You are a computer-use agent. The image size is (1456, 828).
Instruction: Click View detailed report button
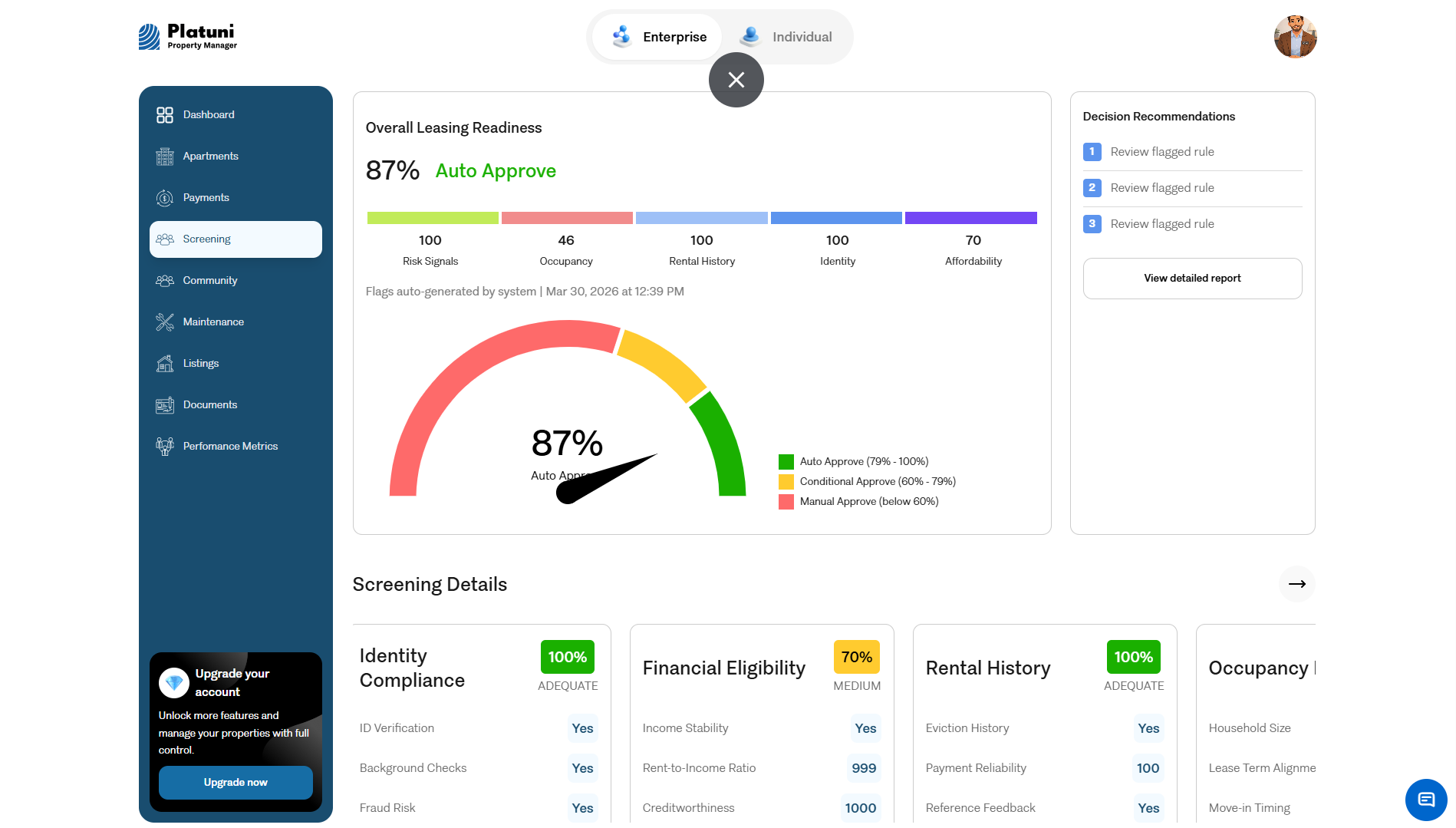(1192, 279)
